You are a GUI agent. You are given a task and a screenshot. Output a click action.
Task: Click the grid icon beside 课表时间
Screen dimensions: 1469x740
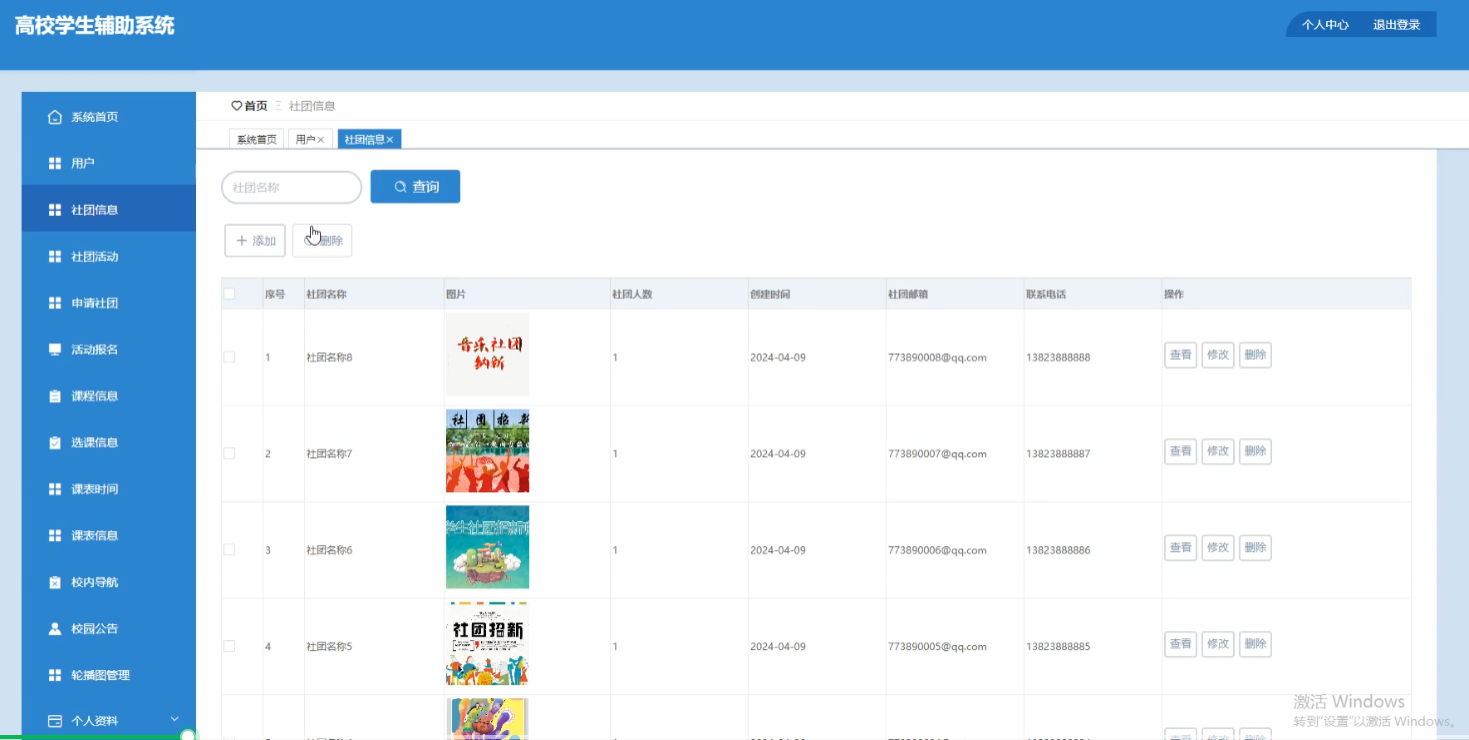(x=55, y=489)
